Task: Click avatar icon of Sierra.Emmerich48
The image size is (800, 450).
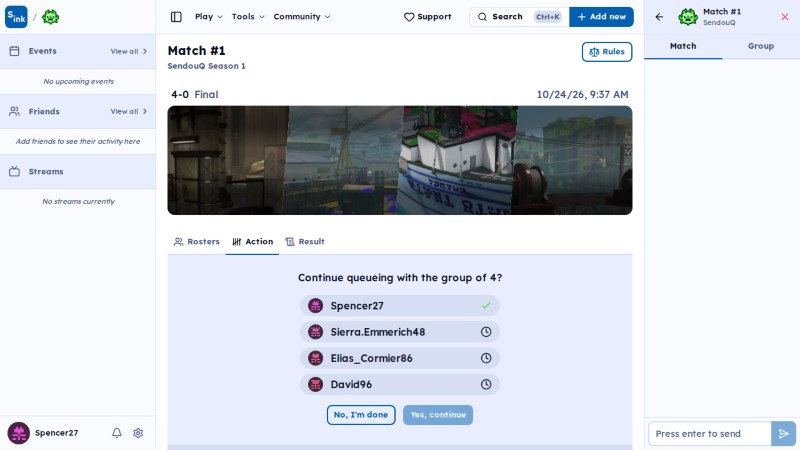Action: point(315,332)
